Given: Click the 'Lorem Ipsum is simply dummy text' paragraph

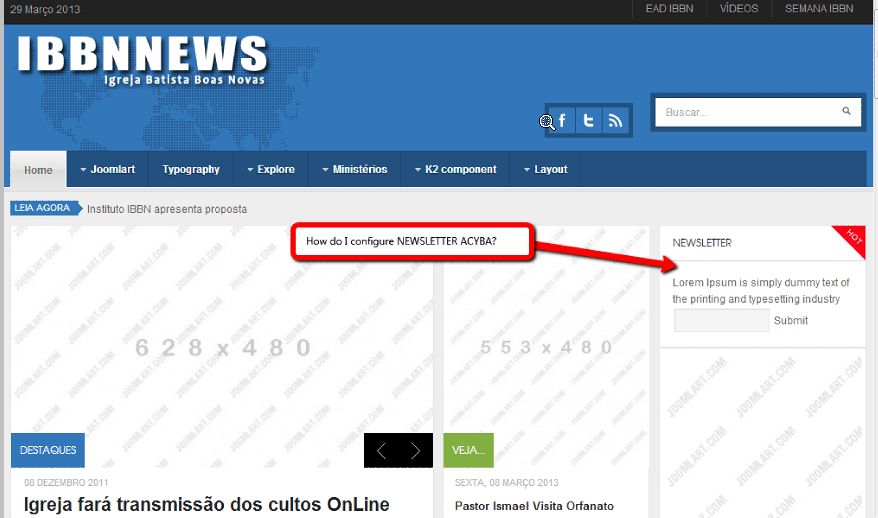Looking at the screenshot, I should click(x=760, y=291).
